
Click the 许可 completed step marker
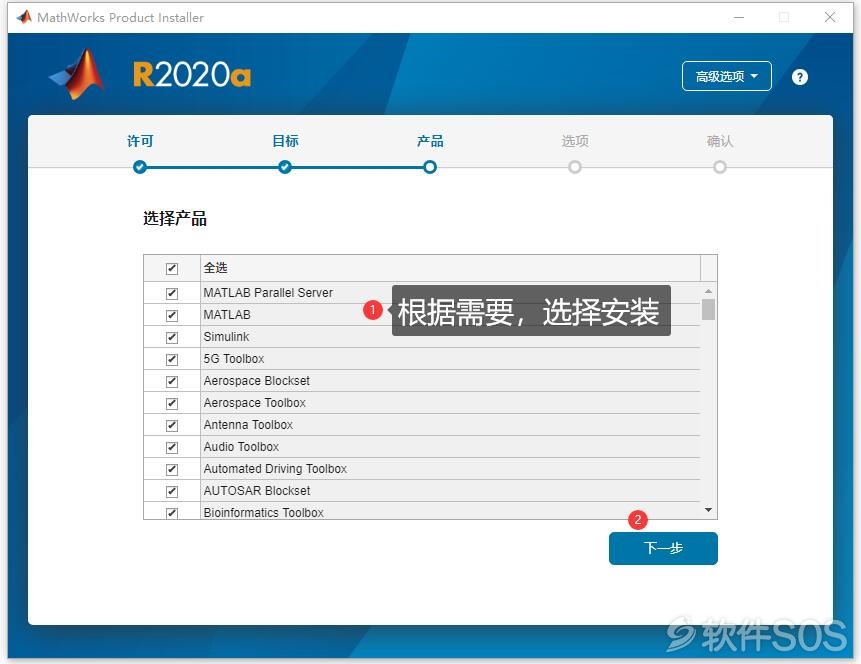pos(140,166)
